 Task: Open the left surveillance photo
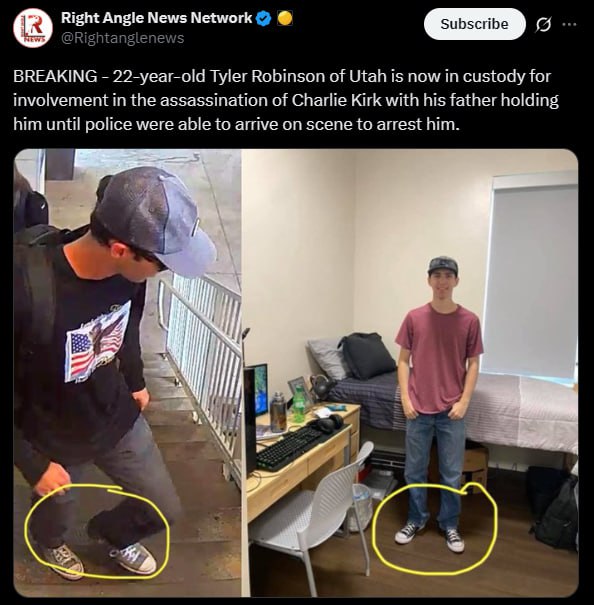tap(127, 372)
